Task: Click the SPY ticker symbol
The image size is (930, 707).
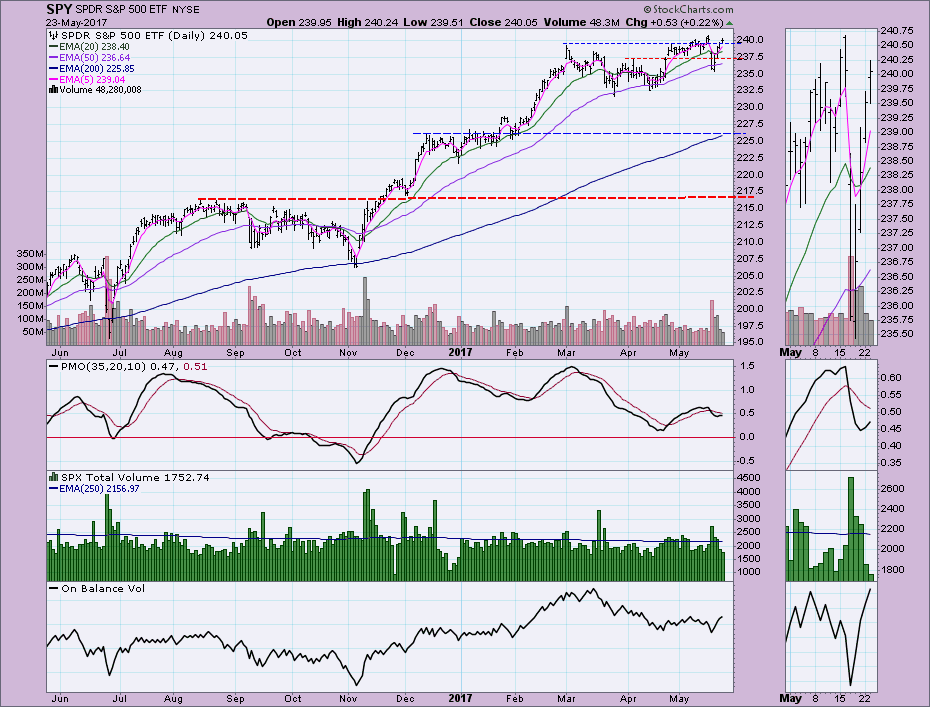Action: click(59, 9)
